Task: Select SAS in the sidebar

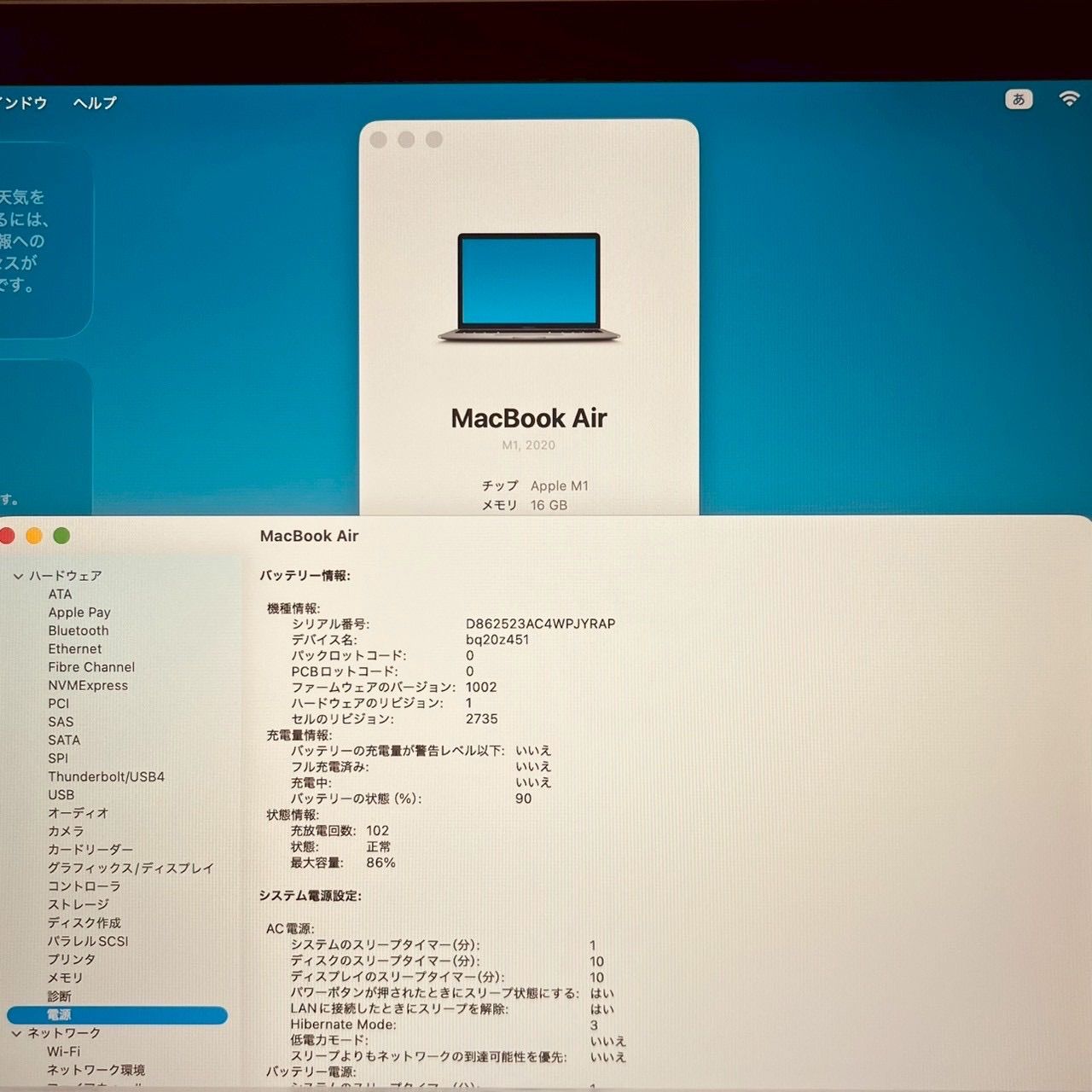Action: point(61,722)
